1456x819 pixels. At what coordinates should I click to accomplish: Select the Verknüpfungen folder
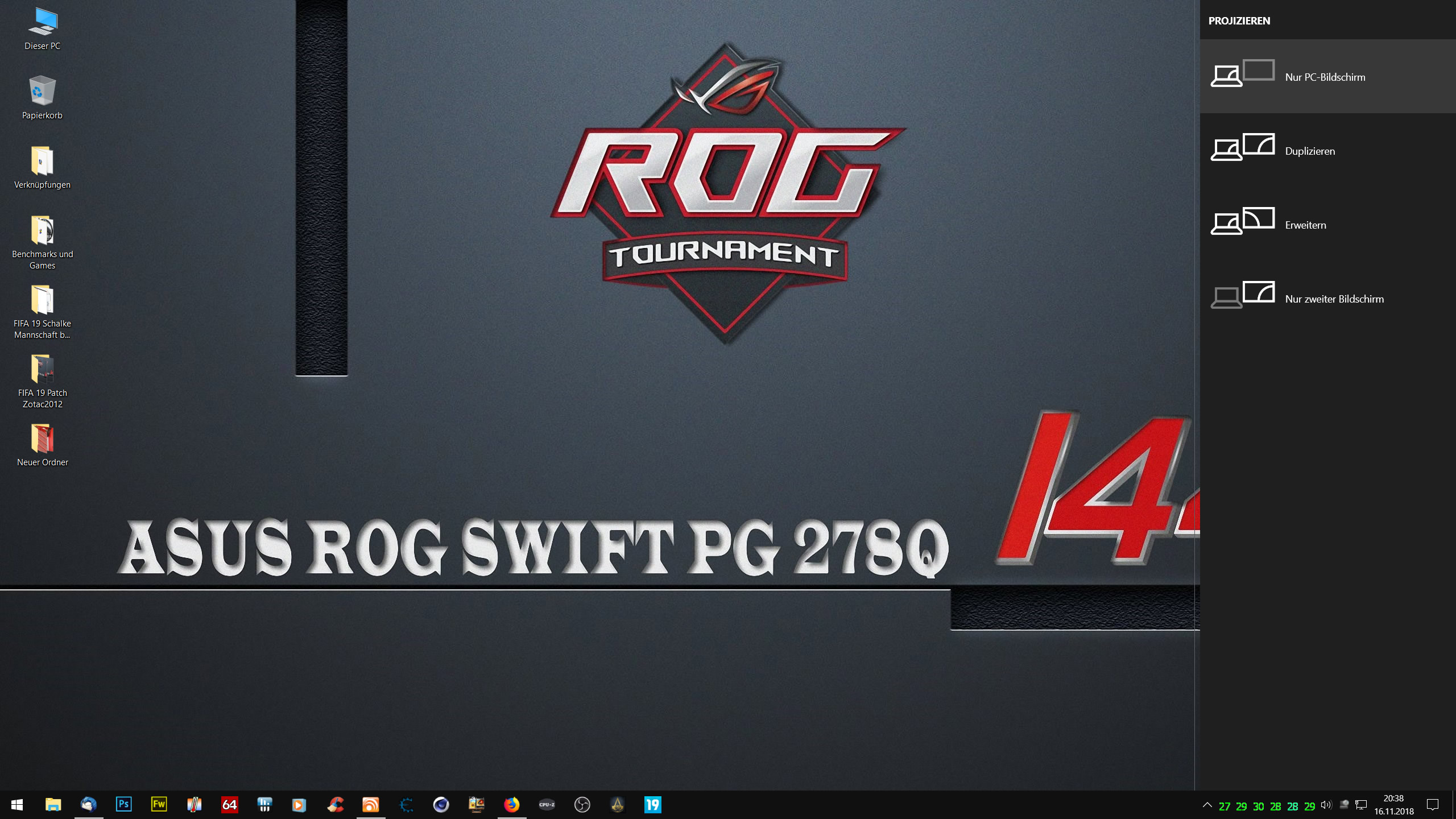pyautogui.click(x=43, y=167)
